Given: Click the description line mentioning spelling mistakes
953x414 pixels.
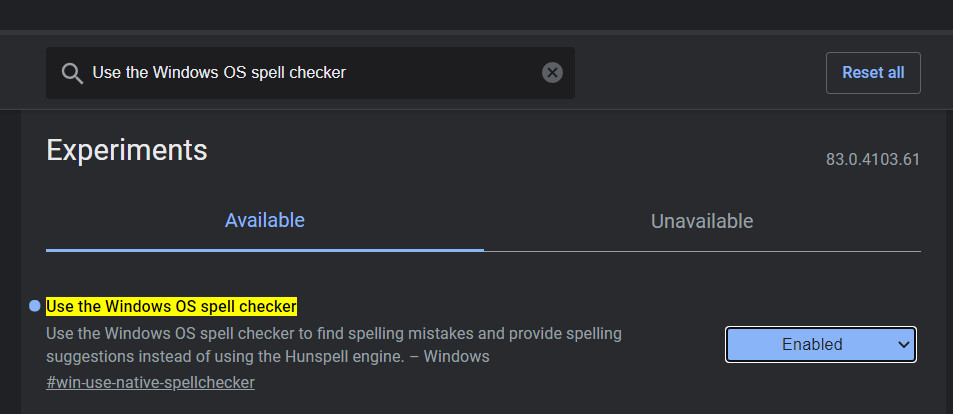Looking at the screenshot, I should coord(334,331).
